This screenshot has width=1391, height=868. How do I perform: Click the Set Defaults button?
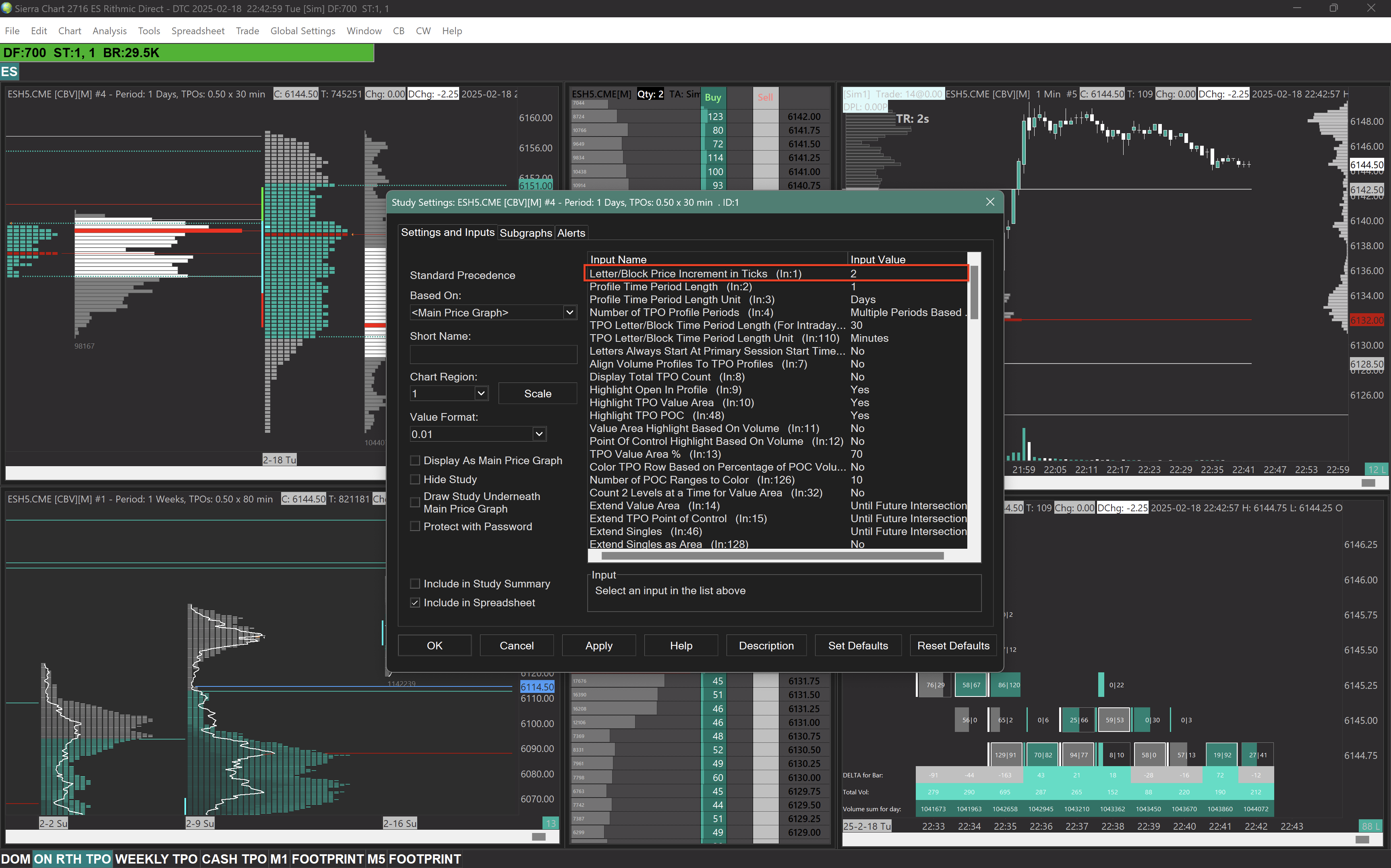point(857,646)
